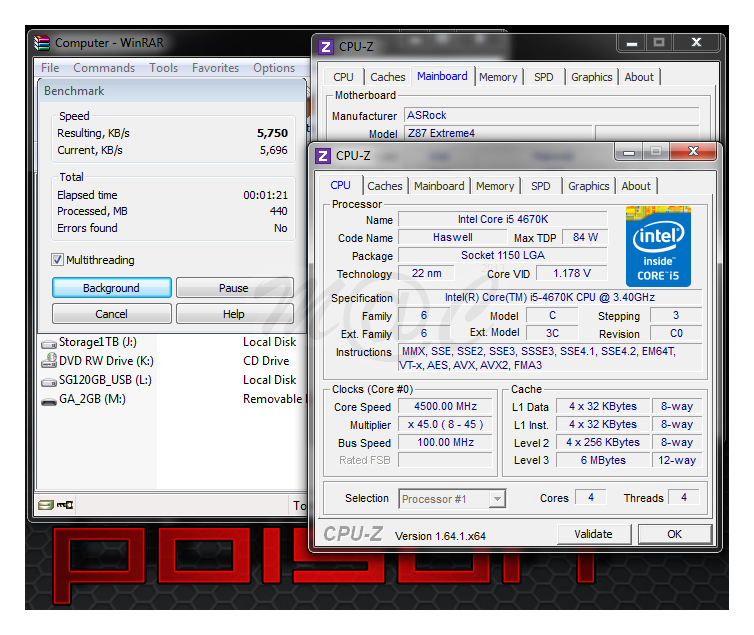Screen dimensions: 754x635
Task: Select the SG120GB_USB (L:) drive icon
Action: tap(49, 382)
